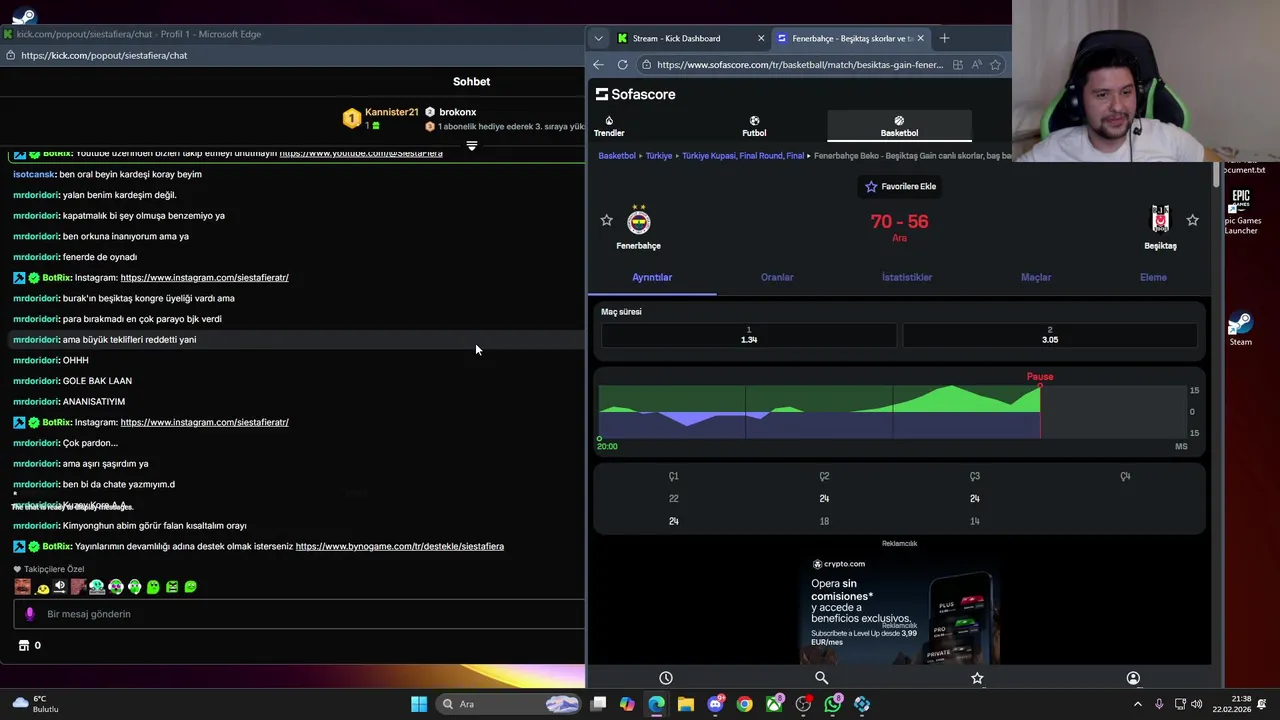Select odds option 2 at 3.05
The image size is (1280, 720).
pos(1050,335)
